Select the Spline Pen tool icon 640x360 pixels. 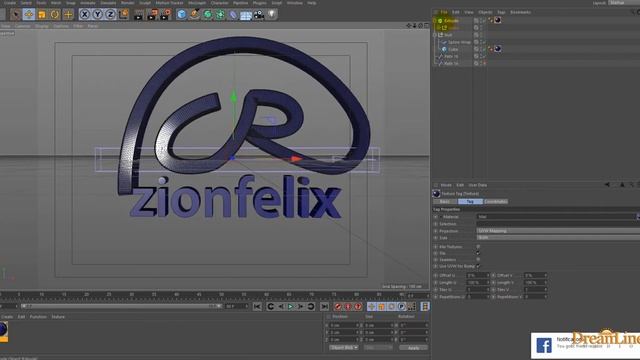pyautogui.click(x=195, y=15)
